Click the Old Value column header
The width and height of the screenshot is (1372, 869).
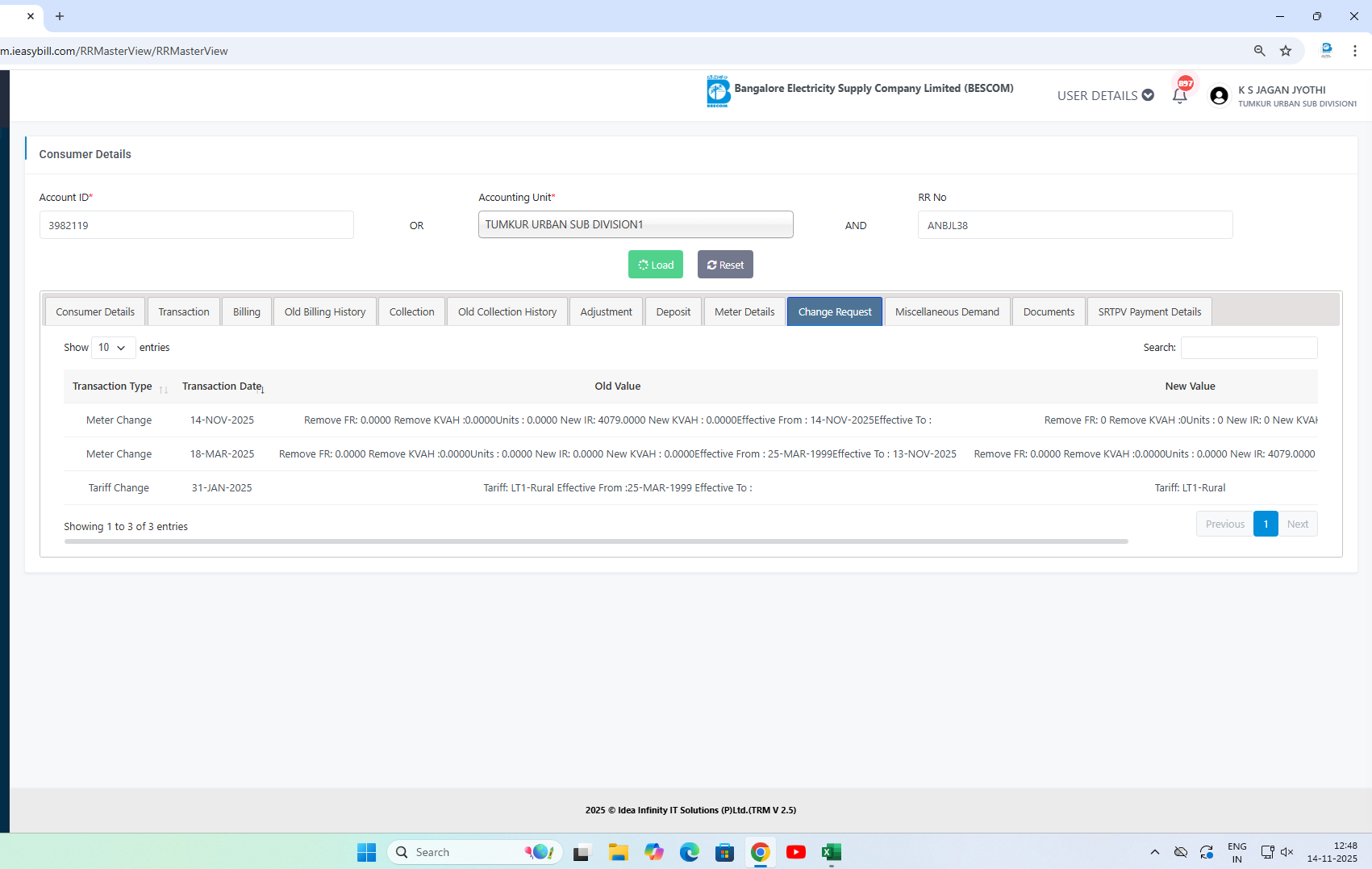(618, 386)
